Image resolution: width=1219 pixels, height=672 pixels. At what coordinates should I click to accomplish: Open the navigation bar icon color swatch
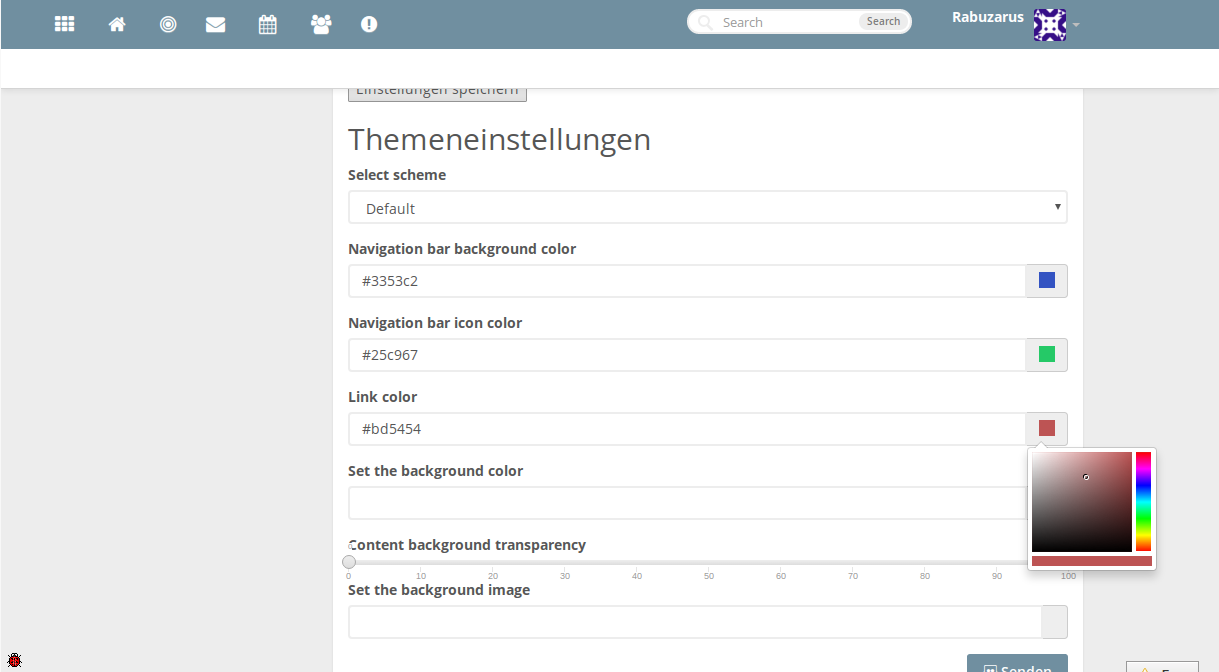(1046, 355)
